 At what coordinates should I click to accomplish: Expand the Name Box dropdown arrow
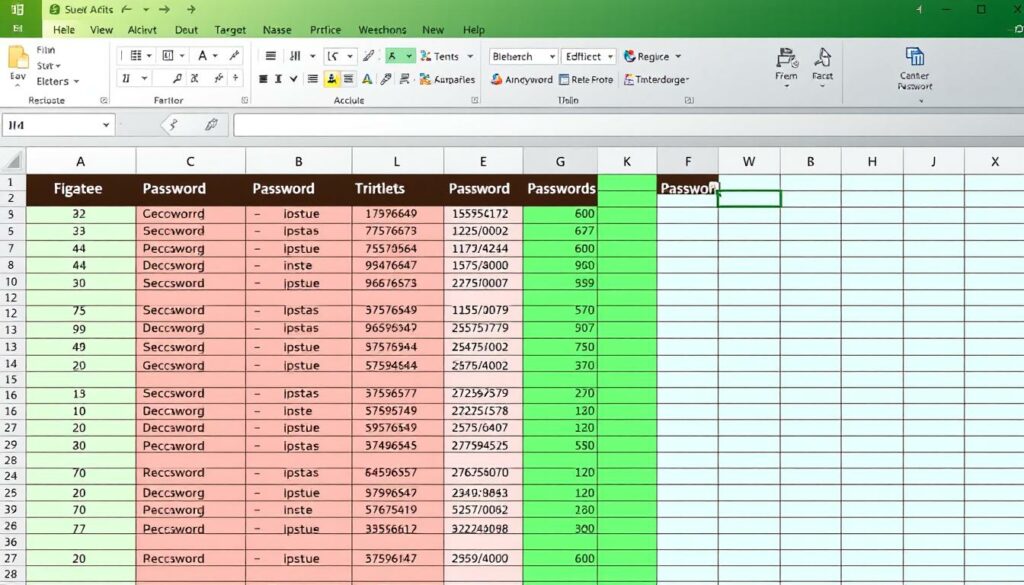(106, 125)
